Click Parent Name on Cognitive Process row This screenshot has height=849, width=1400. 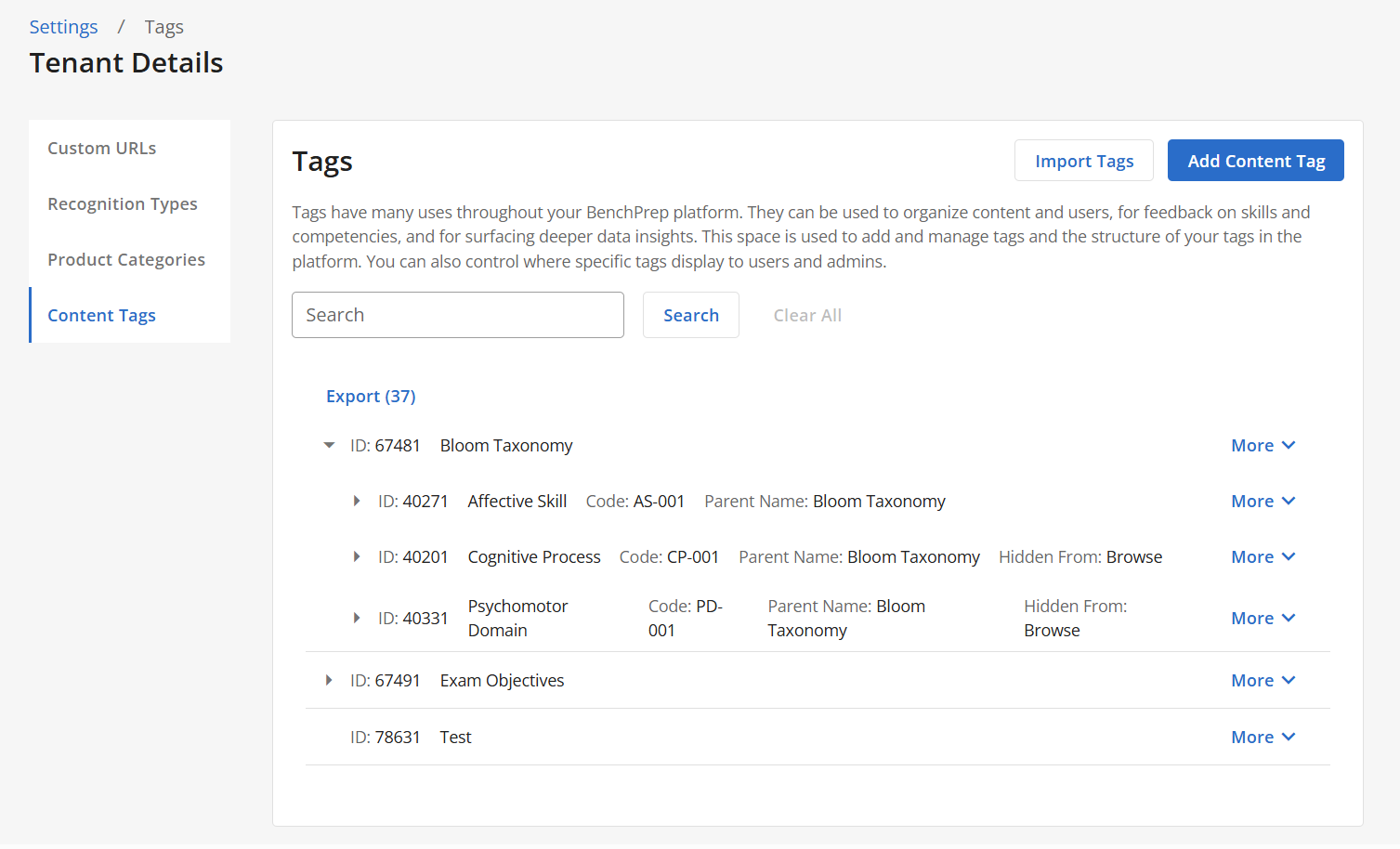[x=859, y=557]
